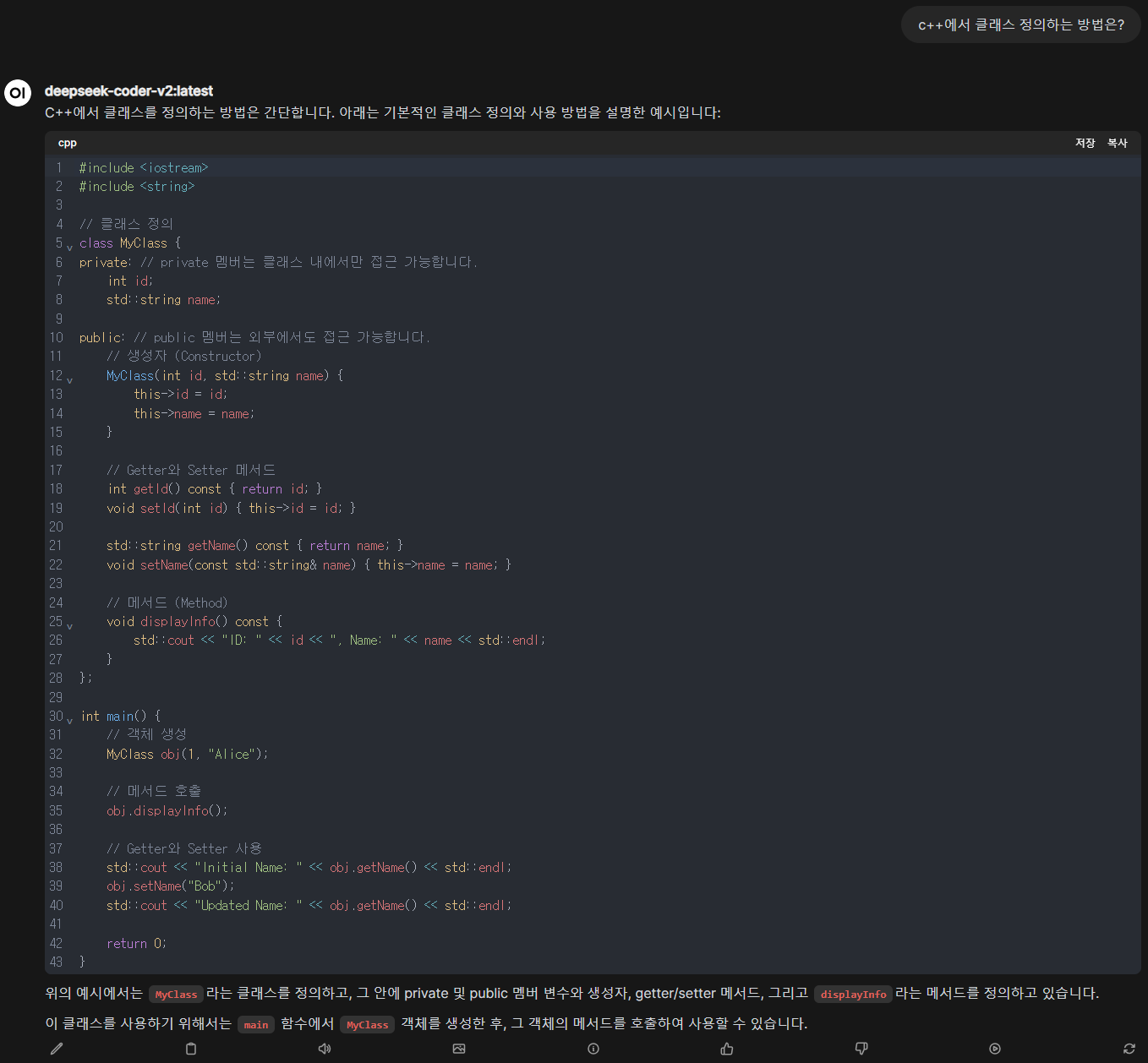Click the '// Getter와 Setter 사용' comment line

pos(184,848)
